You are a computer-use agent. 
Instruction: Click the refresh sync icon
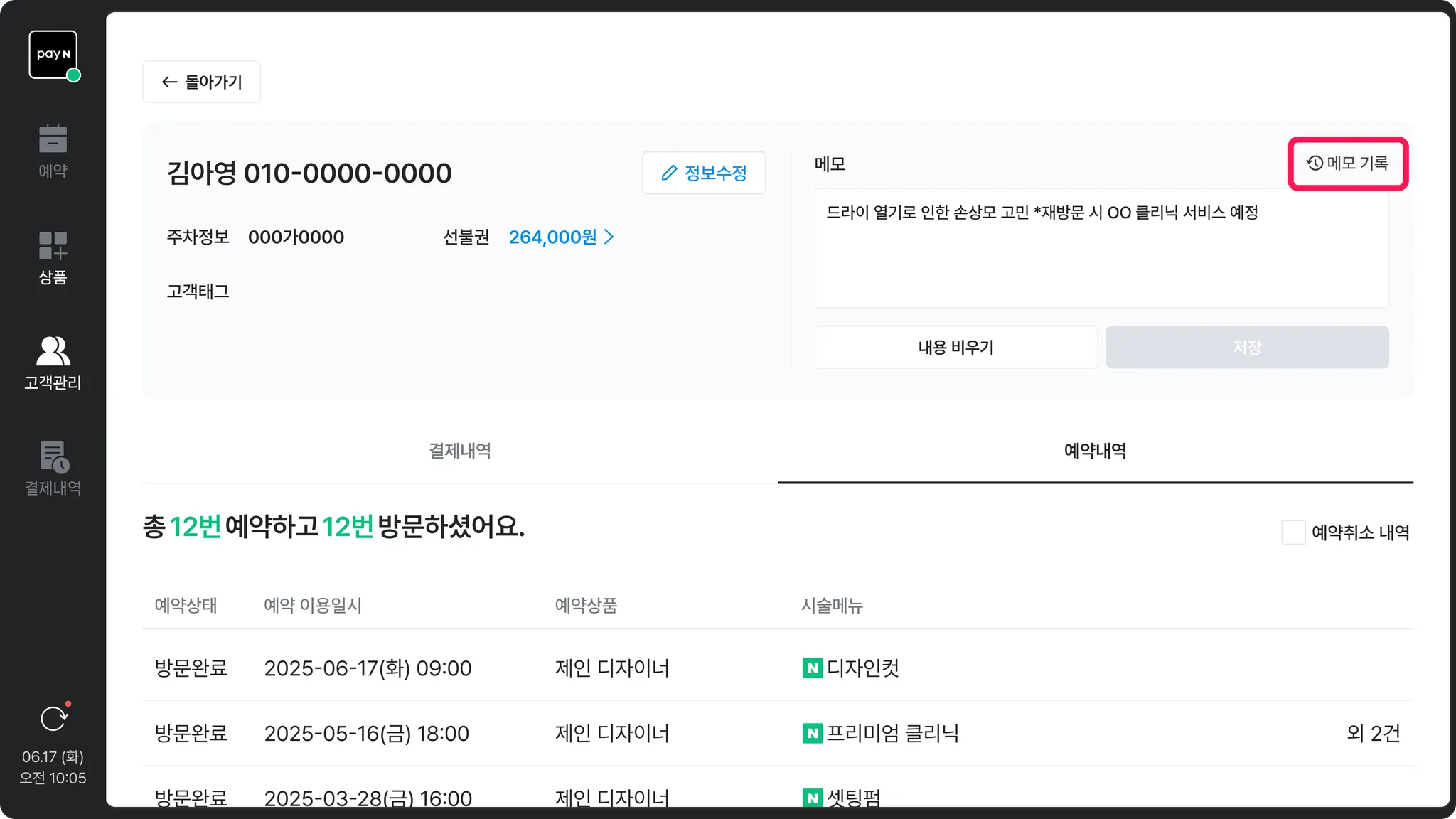click(53, 719)
